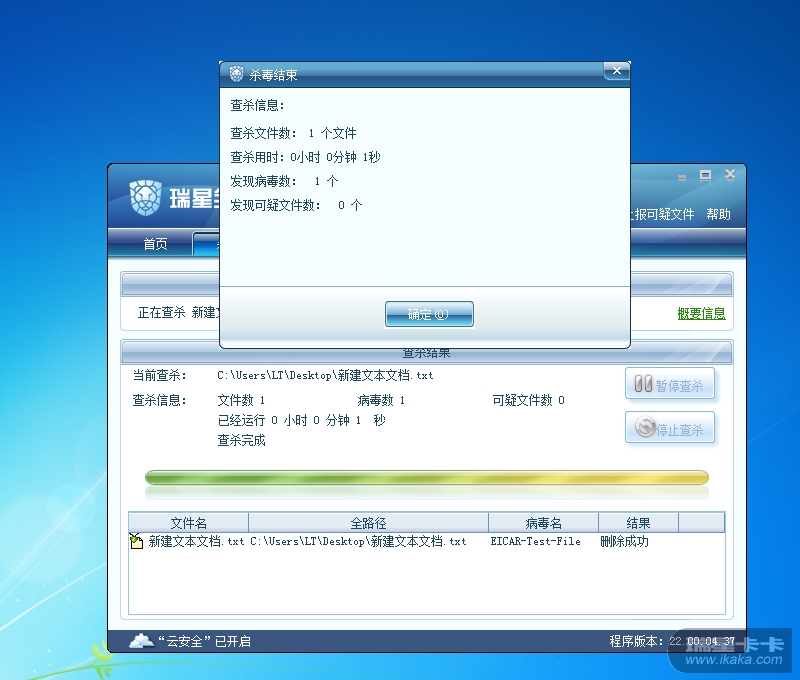800x680 pixels.
Task: Sort by 全路径 column header
Action: (x=368, y=523)
